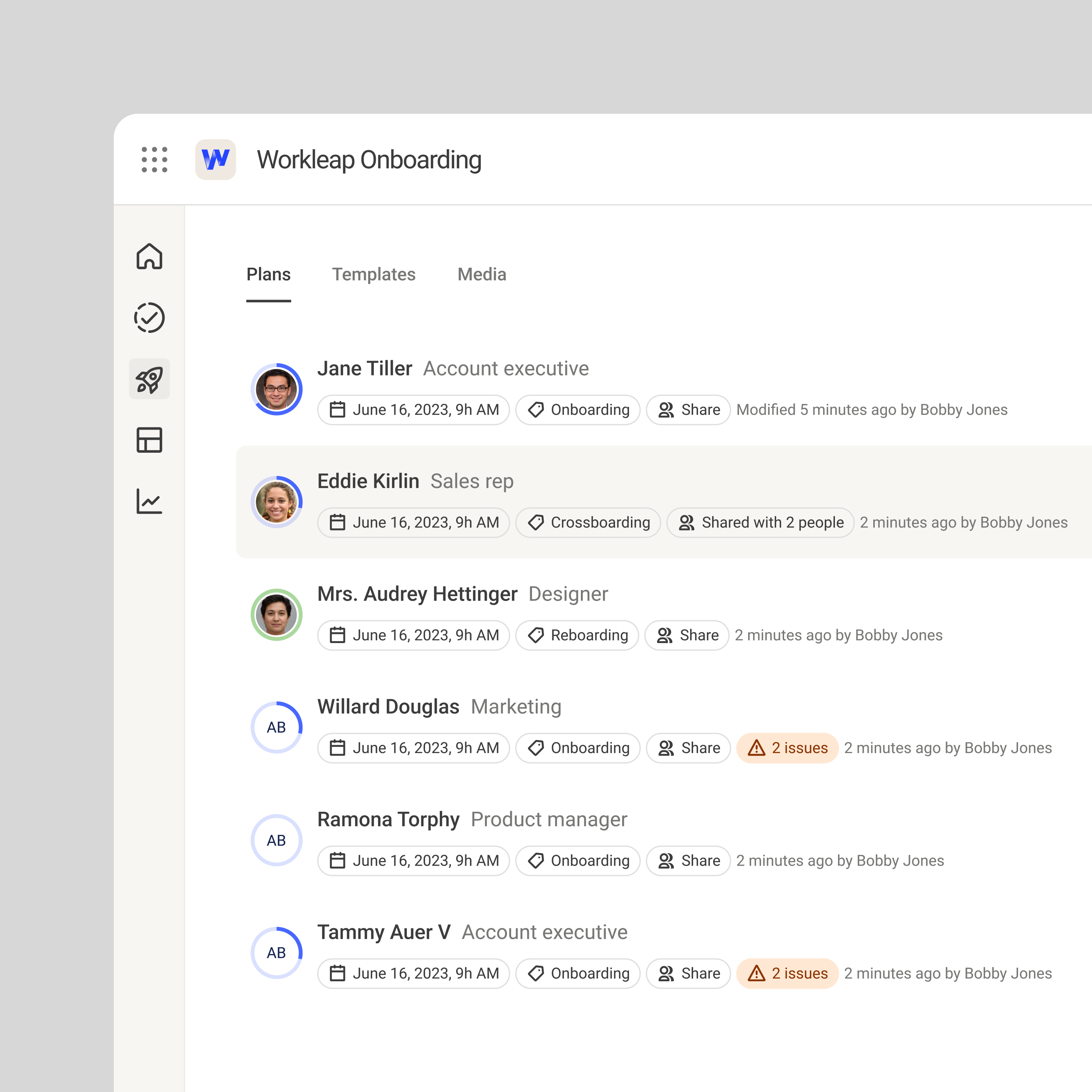Switch to the Templates tab
Viewport: 1092px width, 1092px height.
pyautogui.click(x=373, y=275)
